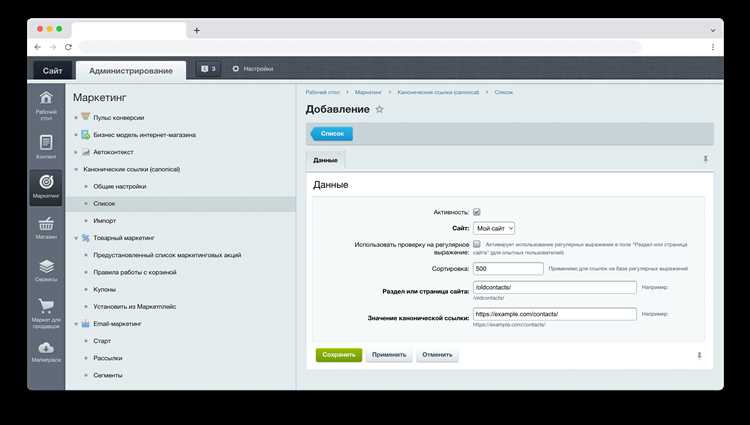Click the pin icon on Данные tab bar
The width and height of the screenshot is (750, 425).
[706, 159]
